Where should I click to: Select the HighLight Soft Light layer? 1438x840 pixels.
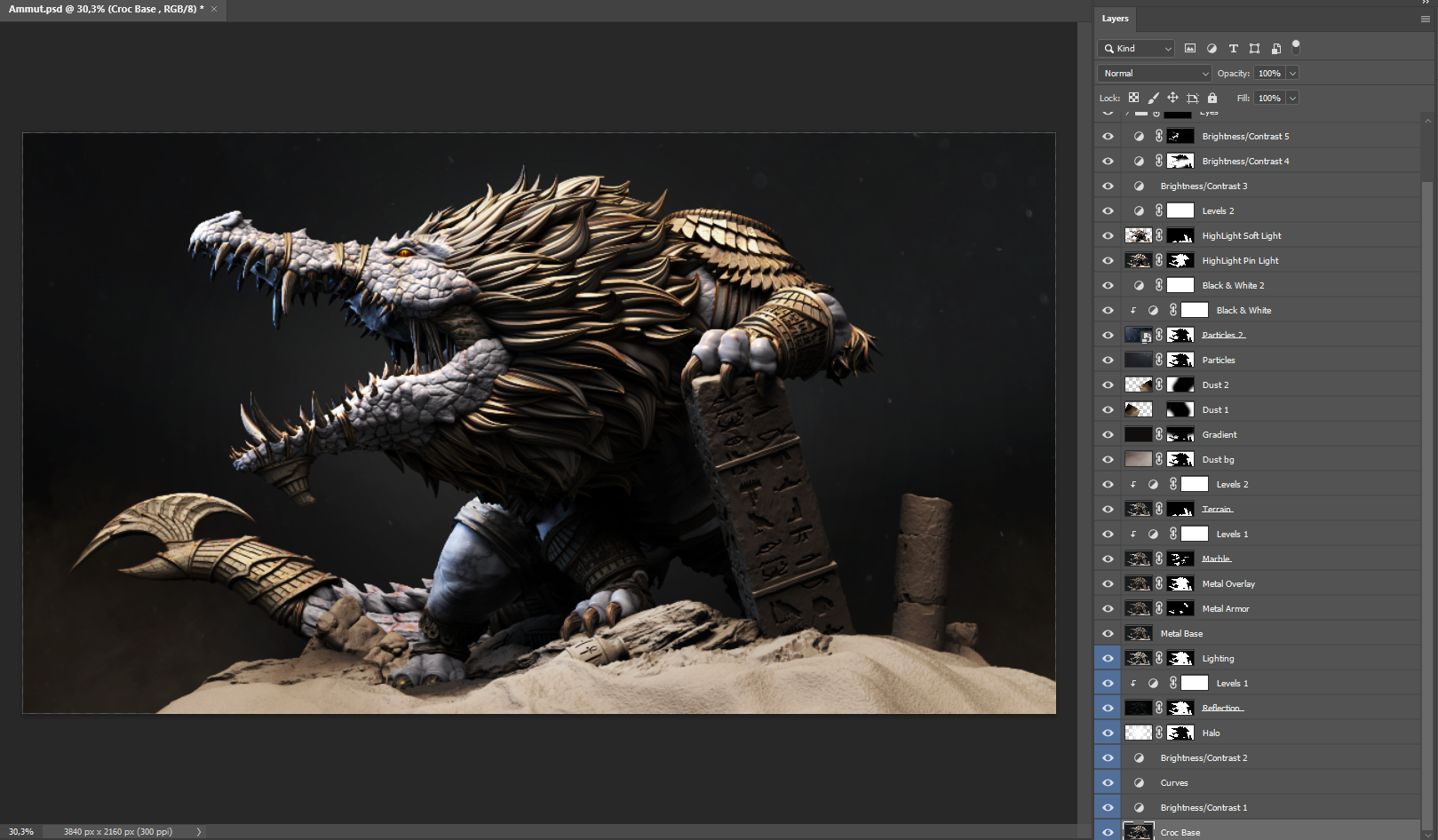pyautogui.click(x=1241, y=236)
